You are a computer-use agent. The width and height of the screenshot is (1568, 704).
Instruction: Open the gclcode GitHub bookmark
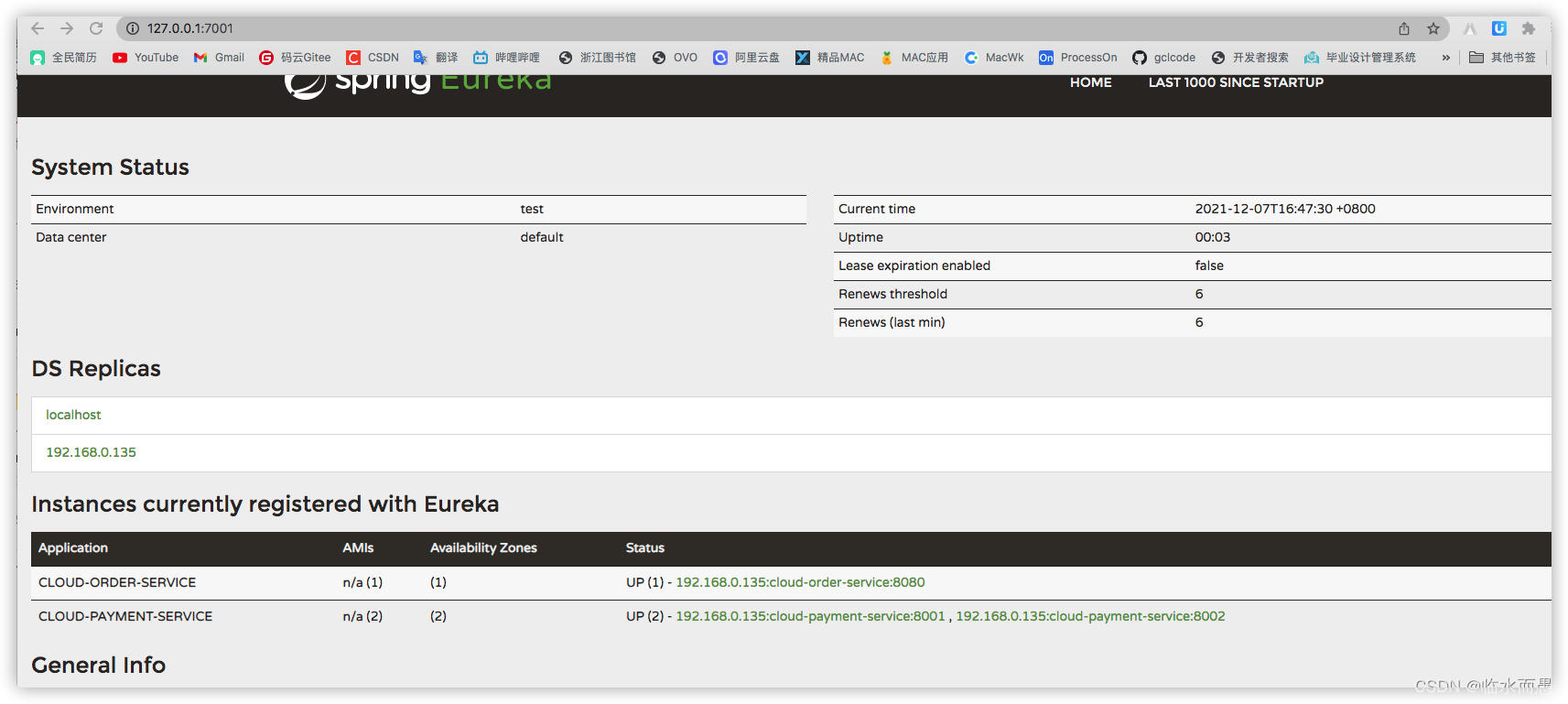[1164, 58]
